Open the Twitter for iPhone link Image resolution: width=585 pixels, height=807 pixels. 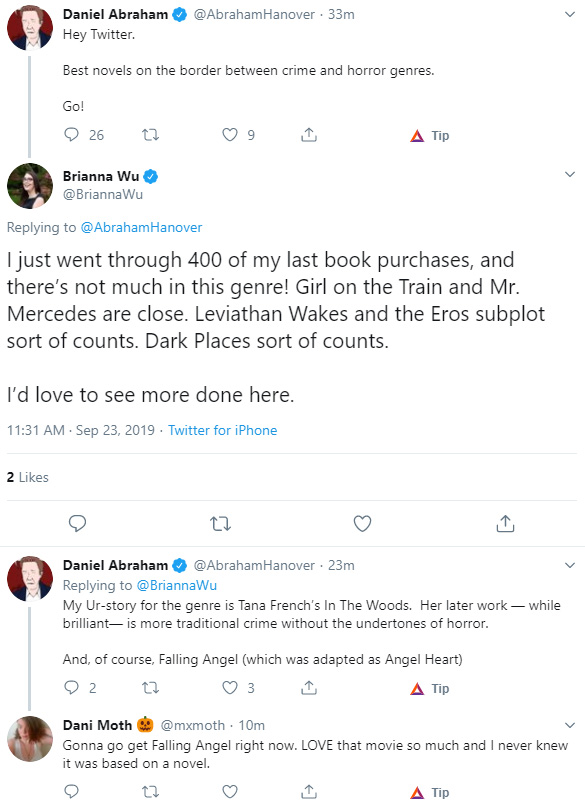(222, 430)
